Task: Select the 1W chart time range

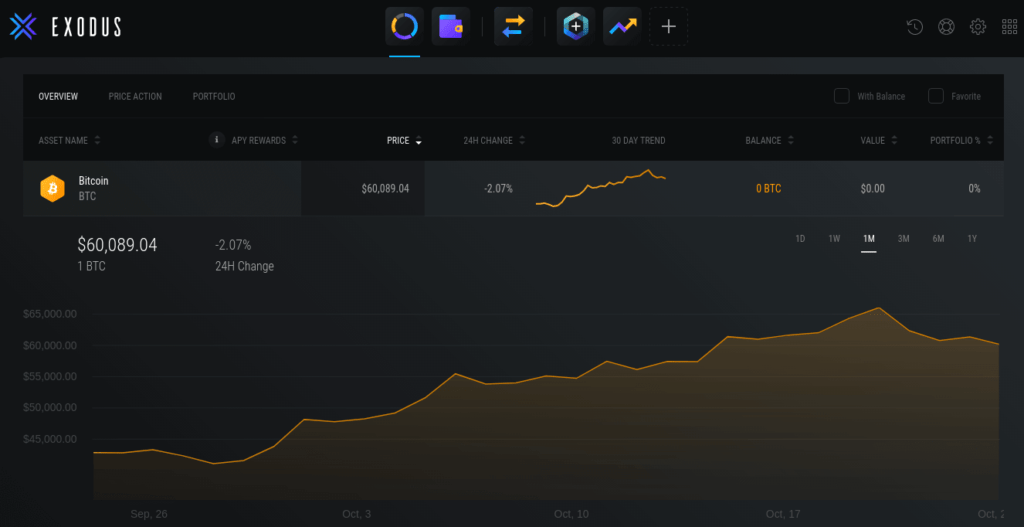Action: click(834, 238)
